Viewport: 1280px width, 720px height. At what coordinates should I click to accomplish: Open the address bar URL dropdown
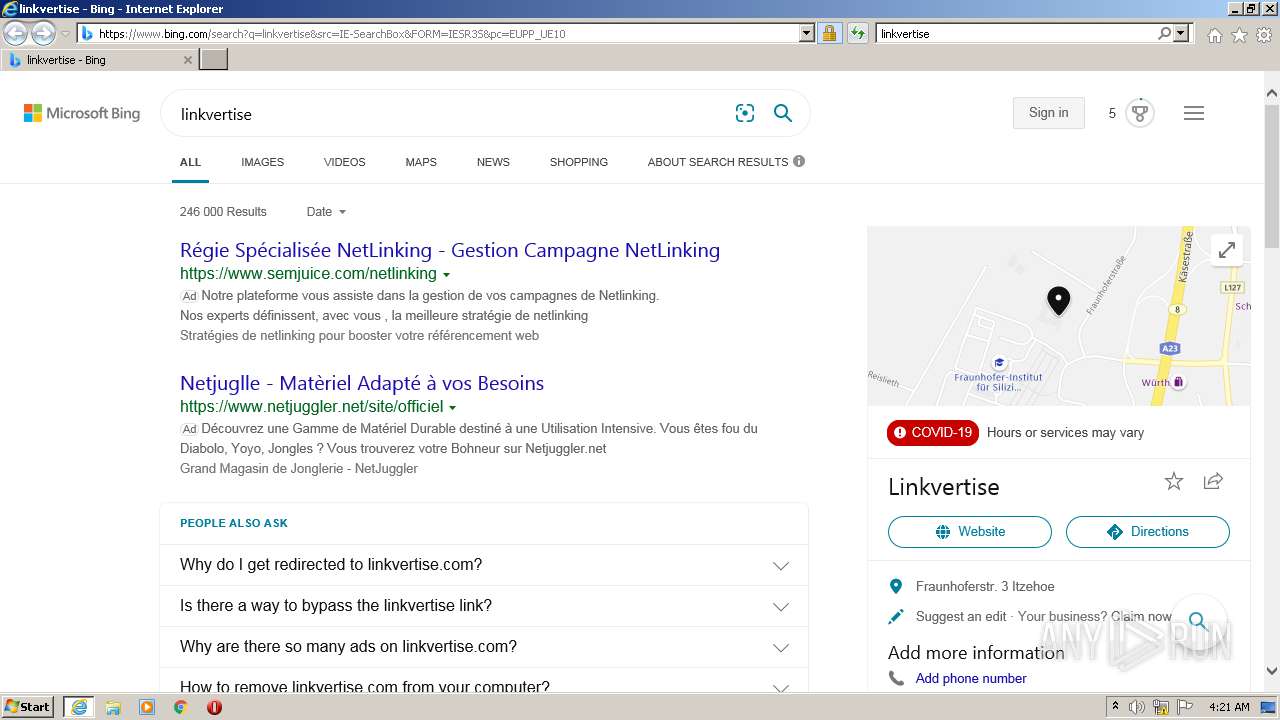[807, 33]
